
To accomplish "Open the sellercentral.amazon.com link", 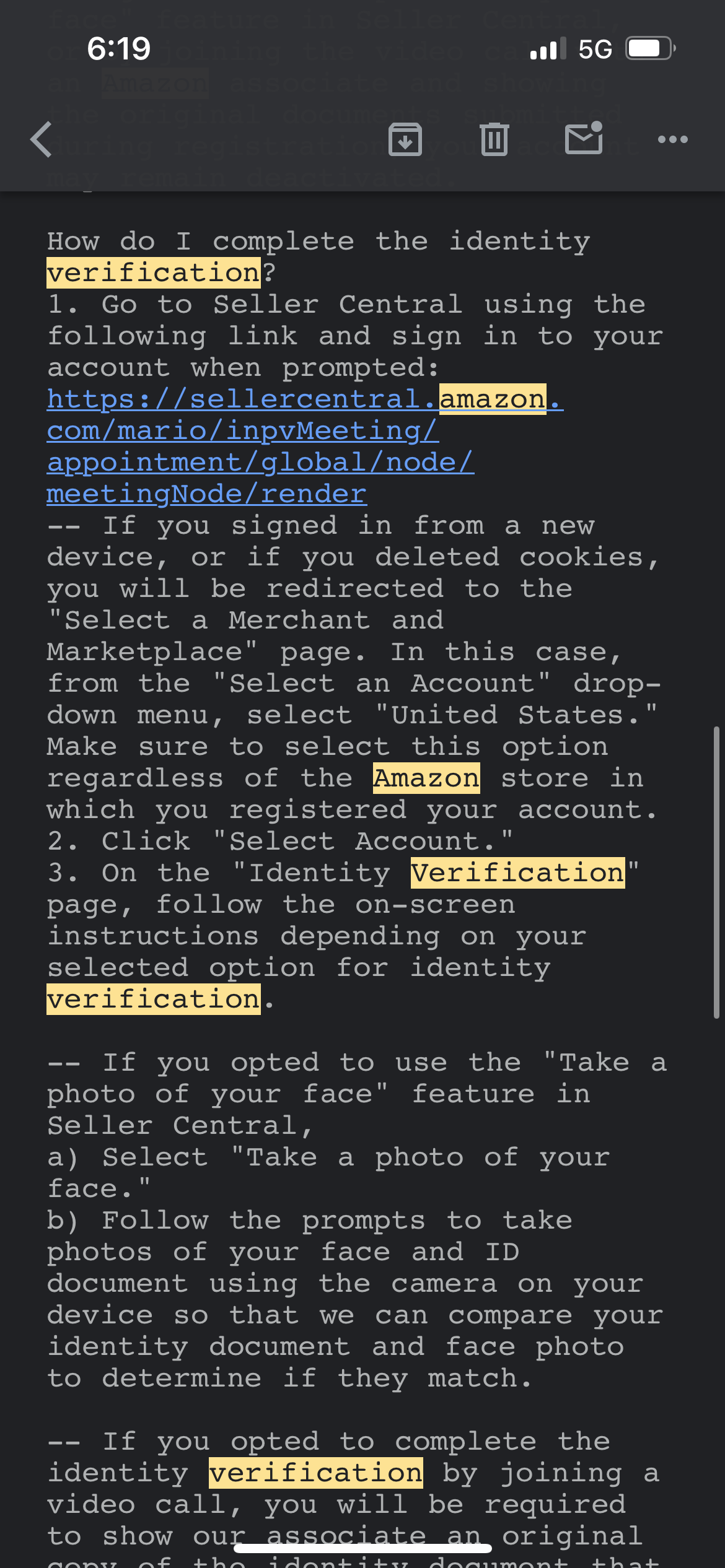I will point(305,399).
